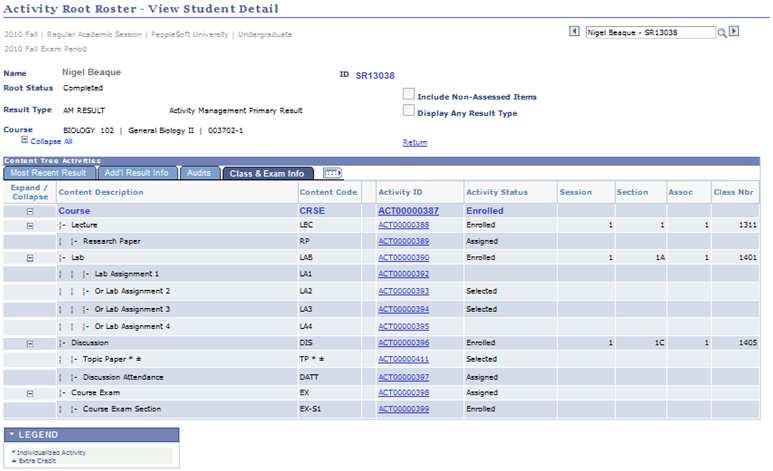Collapse the LEGEND section triangle
The width and height of the screenshot is (773, 471).
point(12,435)
